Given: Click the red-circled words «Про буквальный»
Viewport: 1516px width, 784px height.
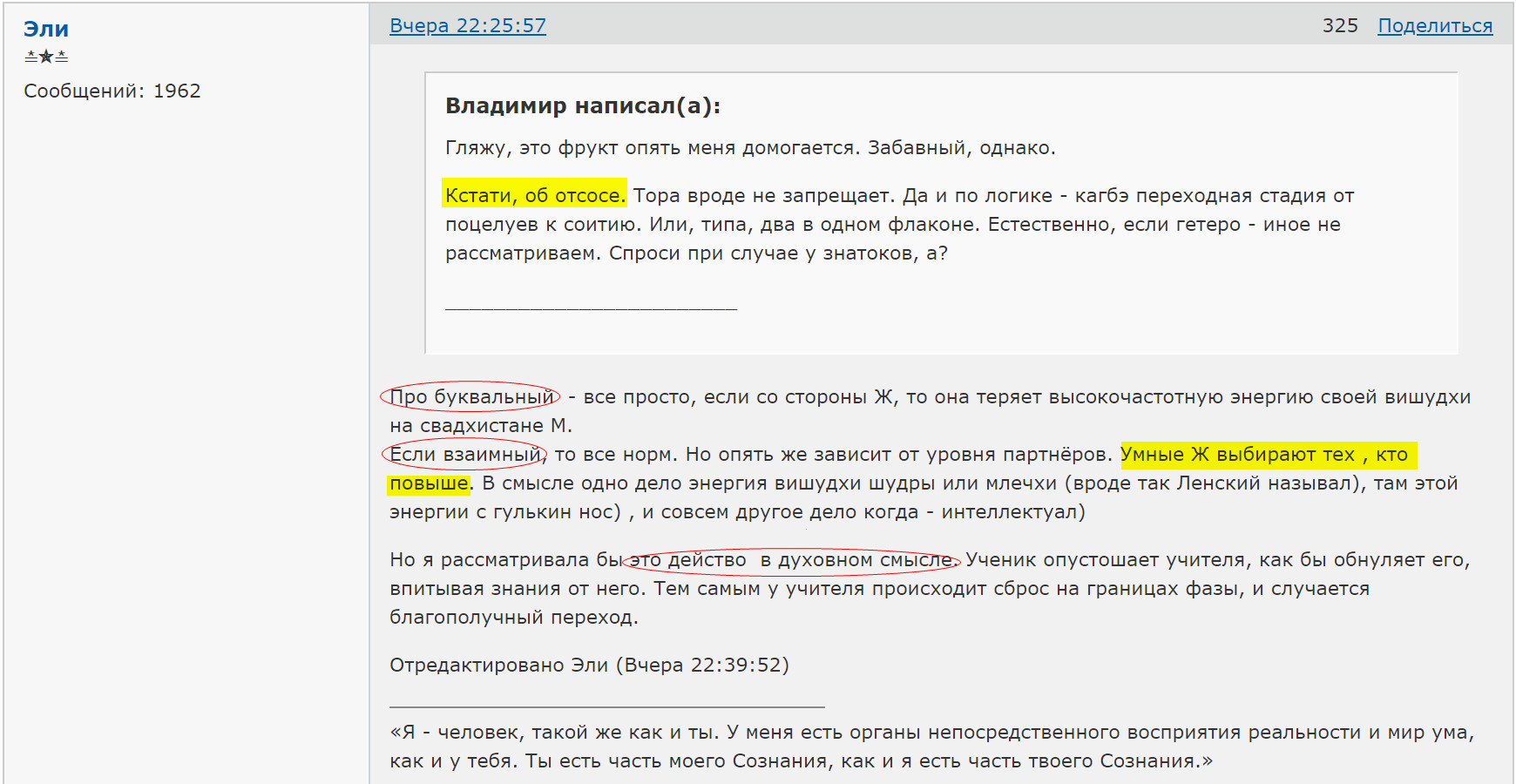Looking at the screenshot, I should (x=470, y=395).
